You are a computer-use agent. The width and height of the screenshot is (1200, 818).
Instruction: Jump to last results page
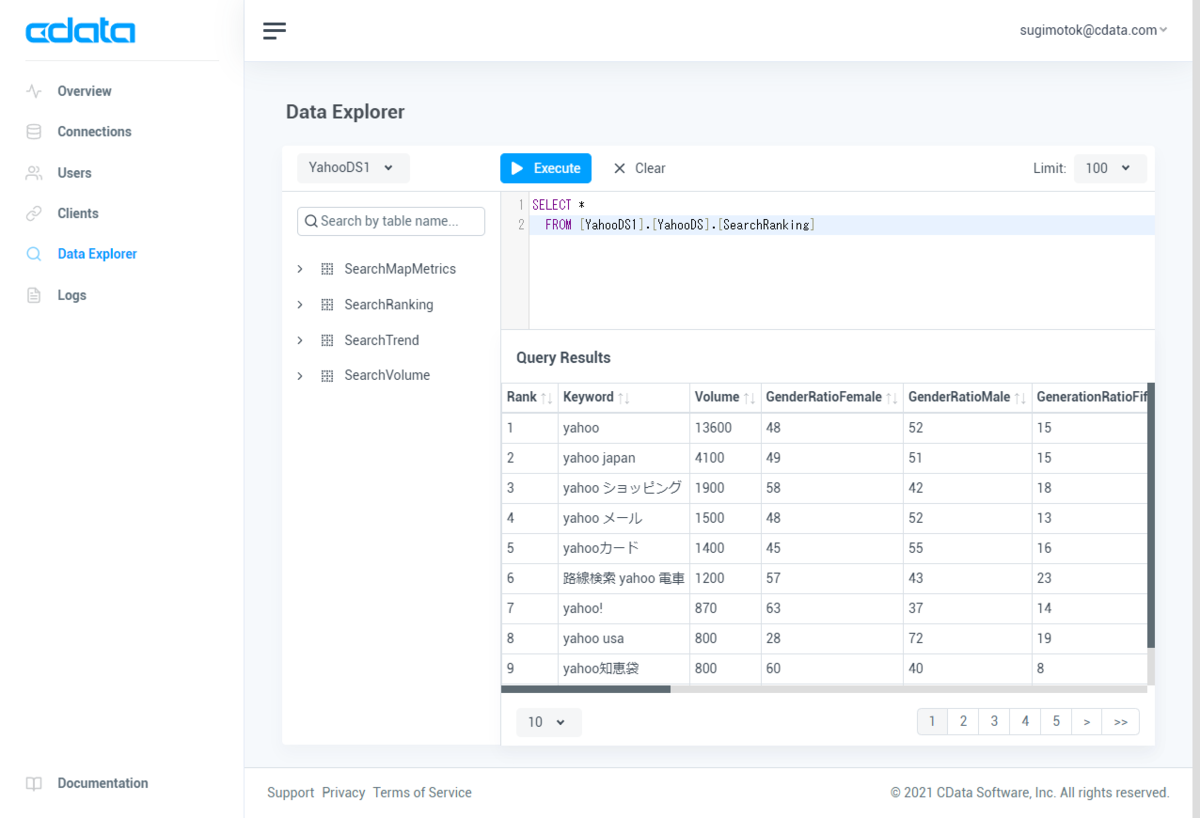click(x=1120, y=721)
